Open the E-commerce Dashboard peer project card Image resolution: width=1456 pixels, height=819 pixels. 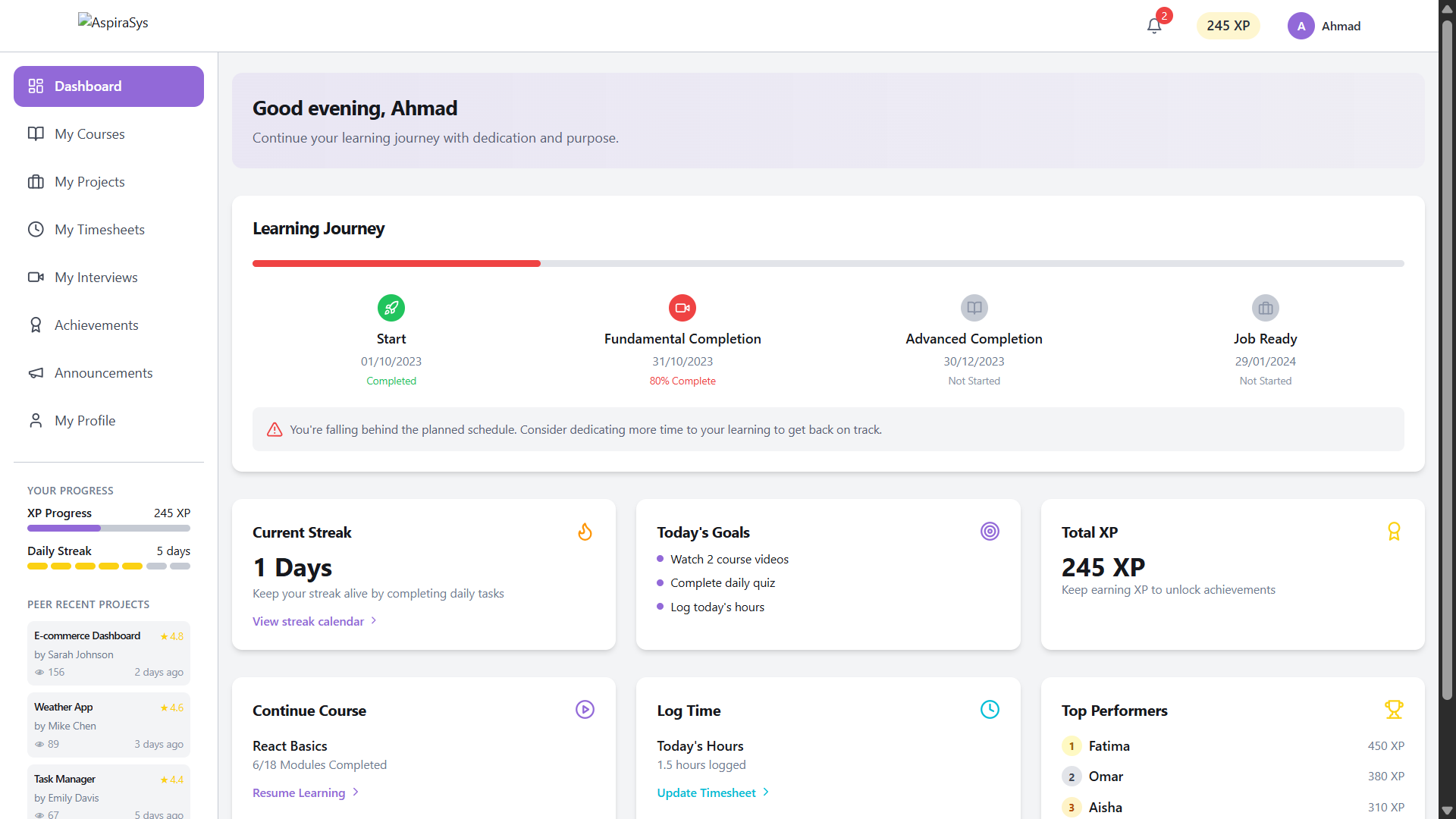click(108, 653)
